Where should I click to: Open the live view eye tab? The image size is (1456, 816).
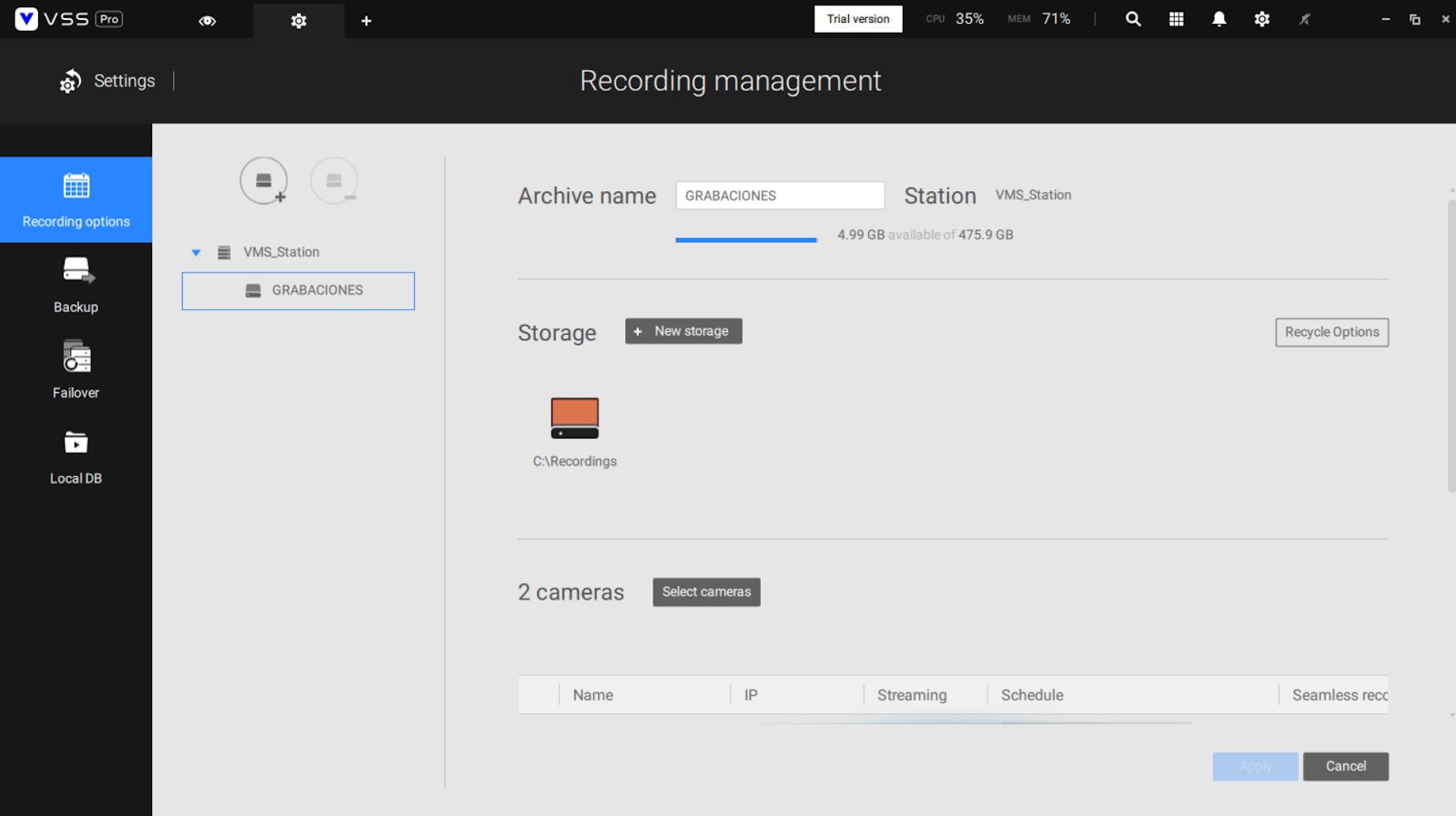click(207, 21)
